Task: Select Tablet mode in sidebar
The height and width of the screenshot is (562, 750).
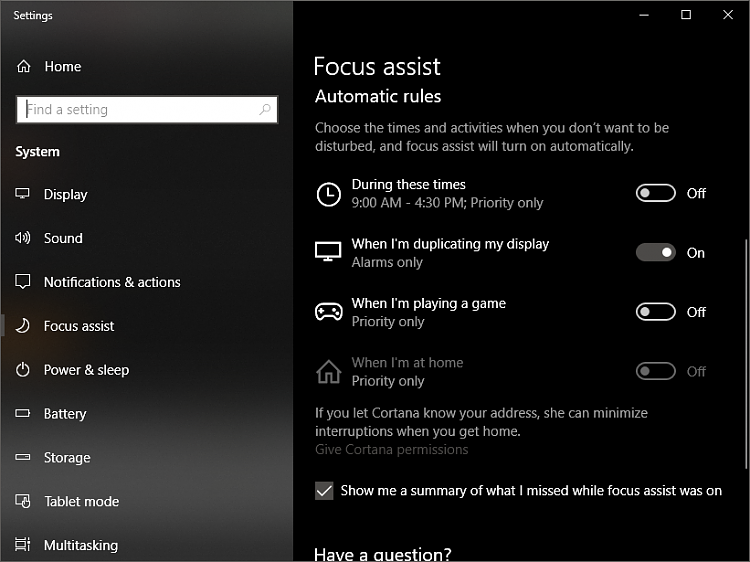Action: [x=81, y=501]
